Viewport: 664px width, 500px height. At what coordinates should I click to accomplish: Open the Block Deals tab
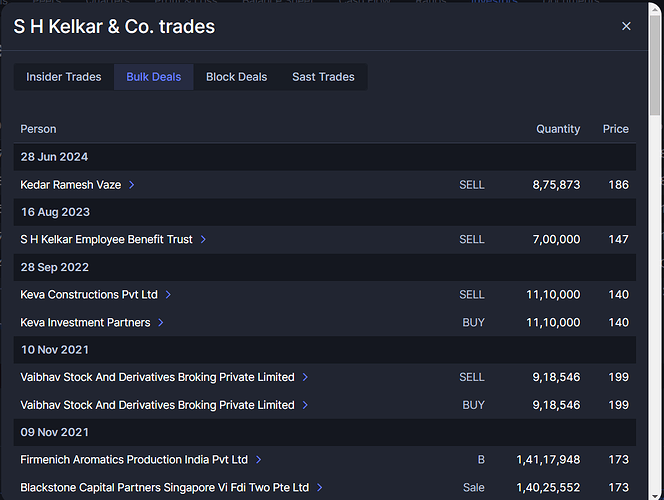pos(236,77)
